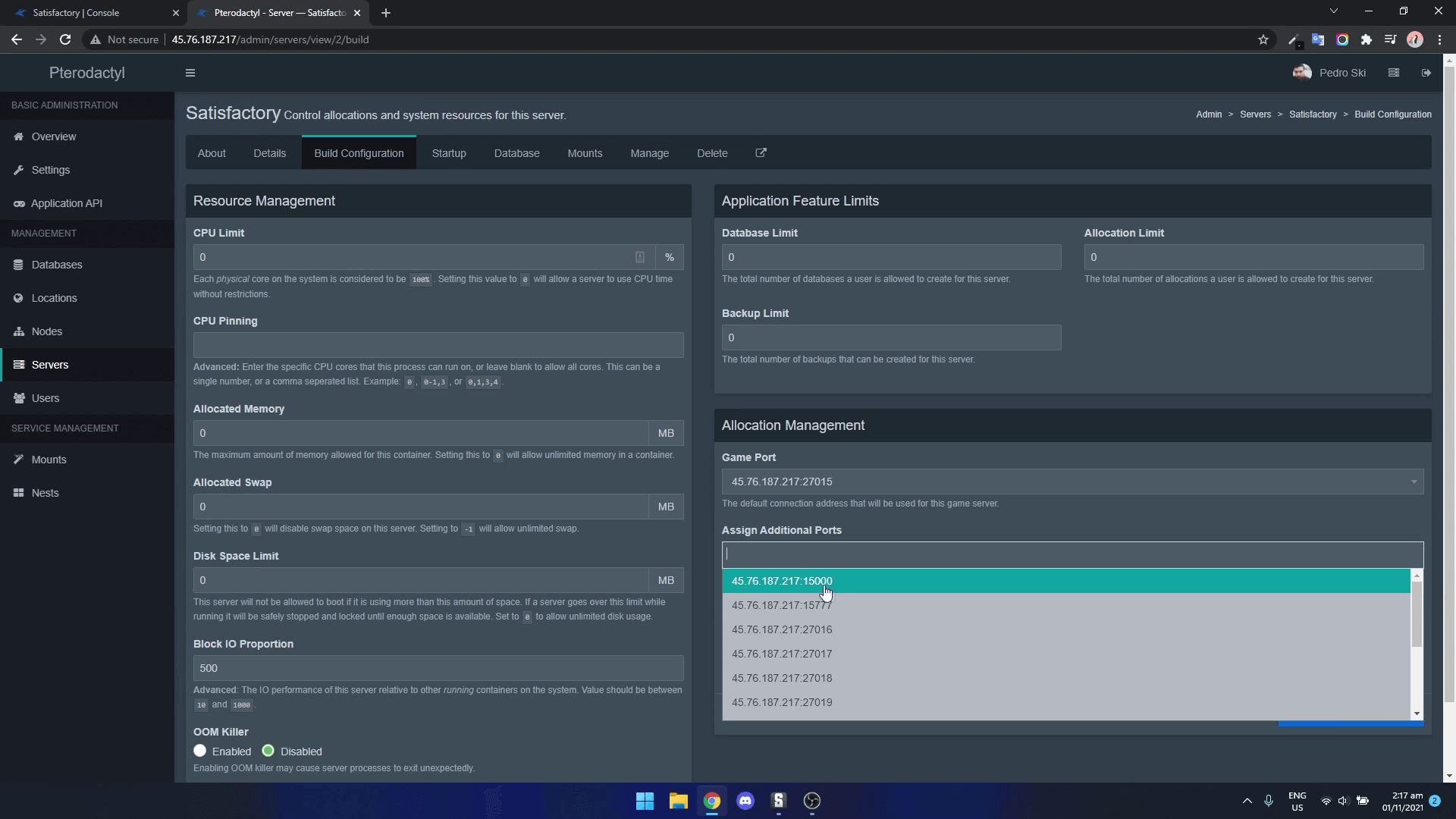Click the server list icon beside Pedro Ski
1456x819 pixels.
pyautogui.click(x=1393, y=73)
